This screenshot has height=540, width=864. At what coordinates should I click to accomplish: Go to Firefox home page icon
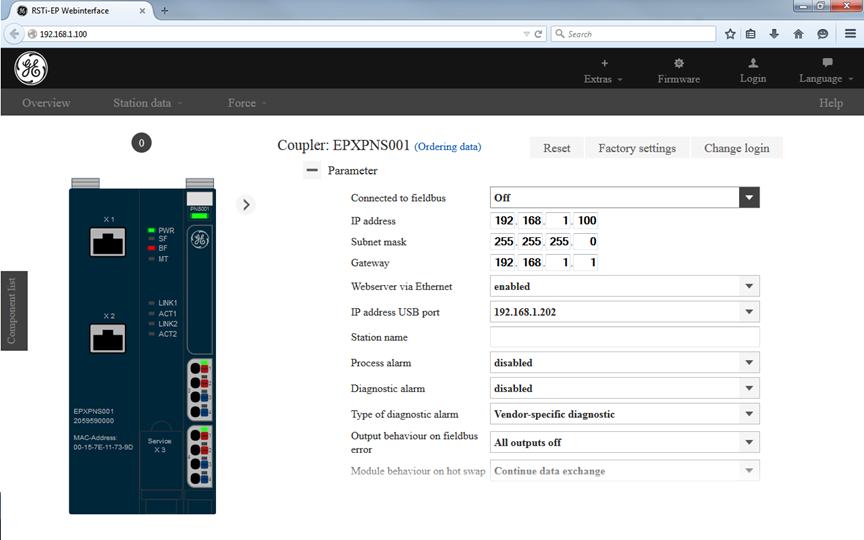click(x=798, y=34)
